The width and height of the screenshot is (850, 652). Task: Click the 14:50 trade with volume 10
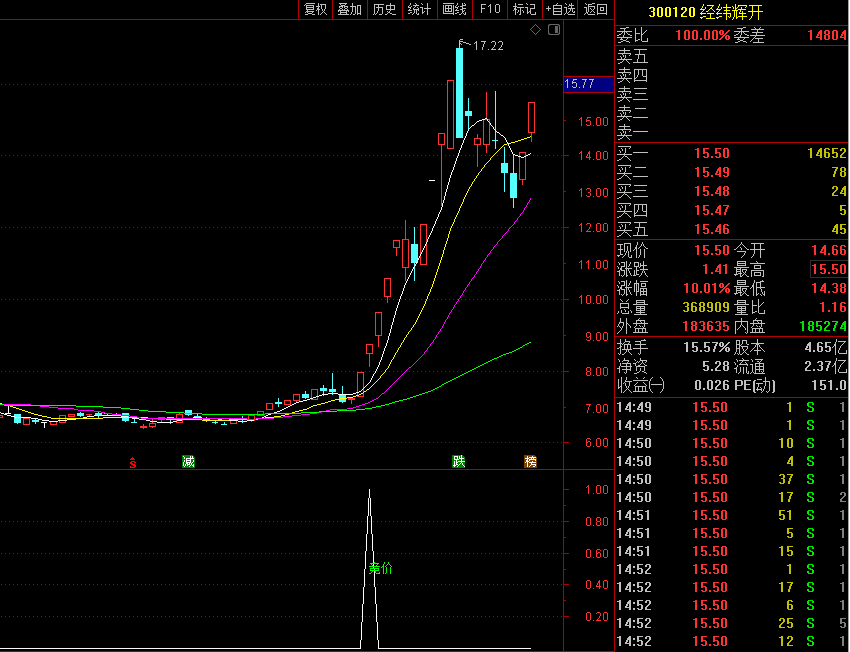[732, 443]
